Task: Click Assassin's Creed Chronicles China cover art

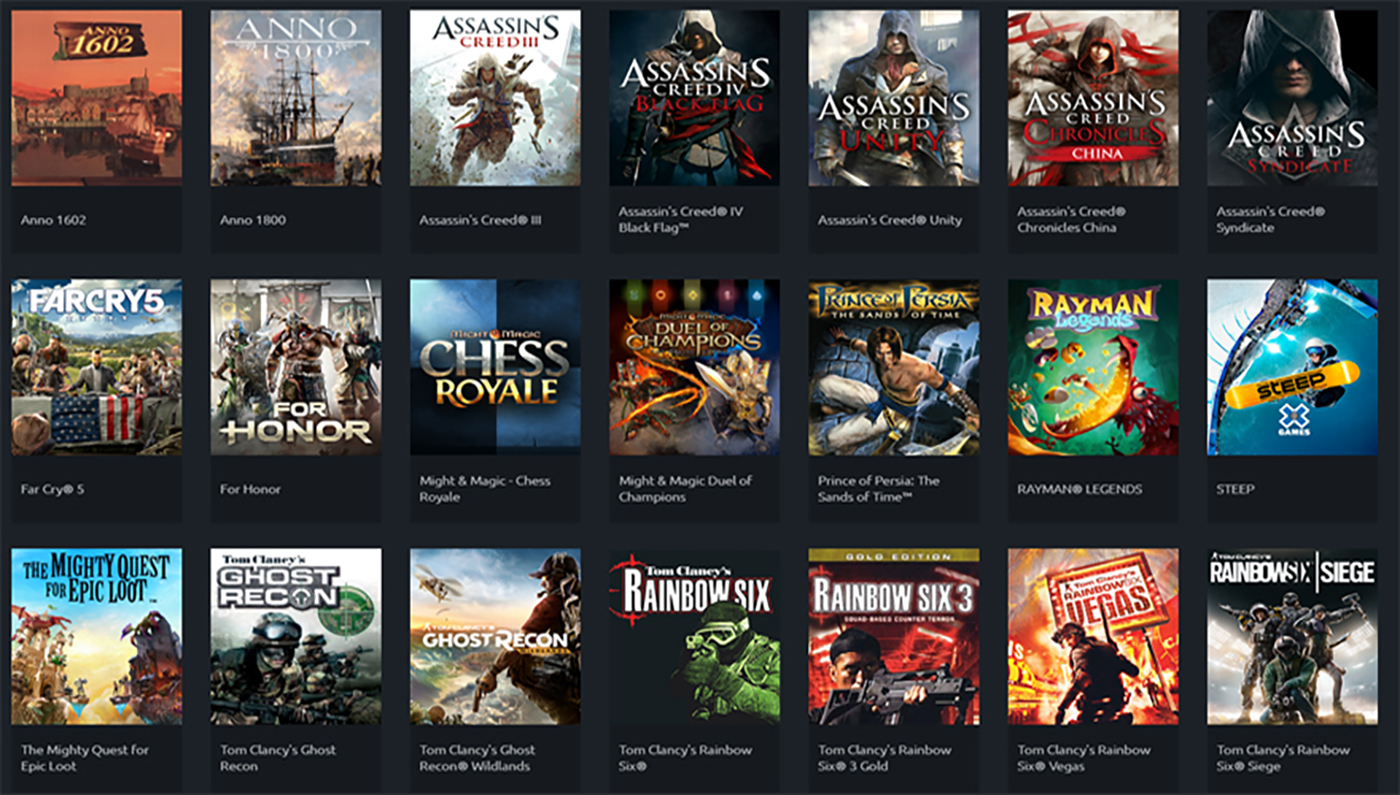Action: pos(1093,98)
